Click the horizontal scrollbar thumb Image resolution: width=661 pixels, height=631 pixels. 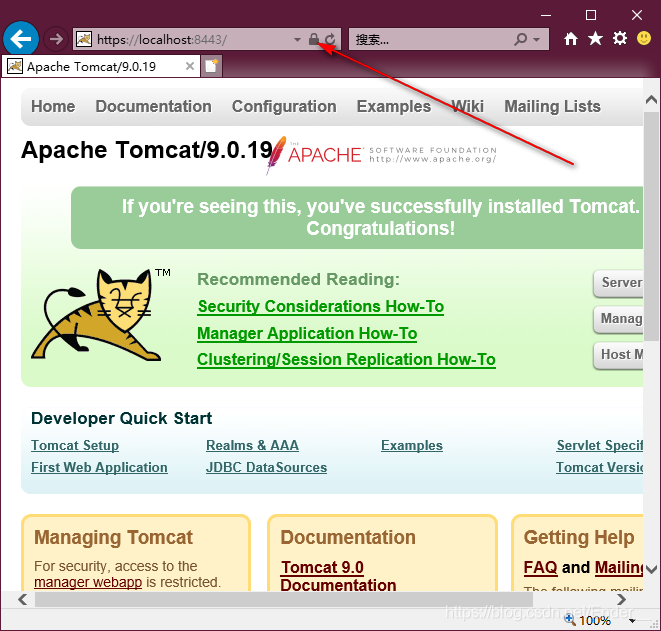coord(284,599)
